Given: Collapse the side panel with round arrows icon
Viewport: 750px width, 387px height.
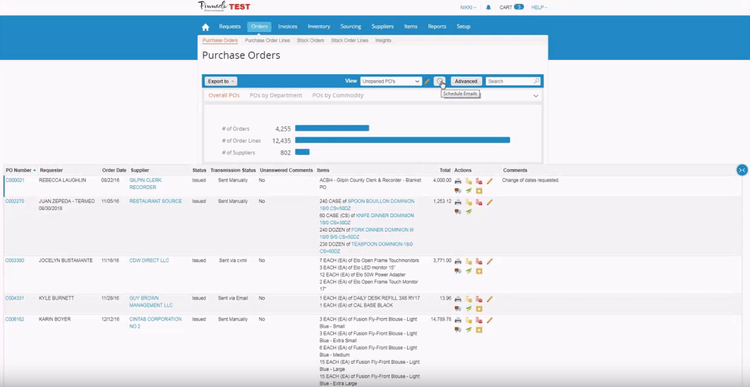Looking at the screenshot, I should pyautogui.click(x=742, y=170).
